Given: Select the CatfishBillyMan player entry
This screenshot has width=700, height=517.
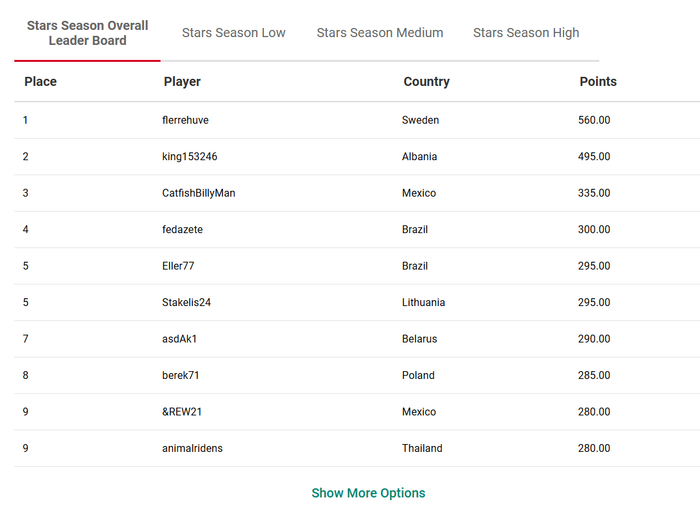Looking at the screenshot, I should pyautogui.click(x=199, y=193).
